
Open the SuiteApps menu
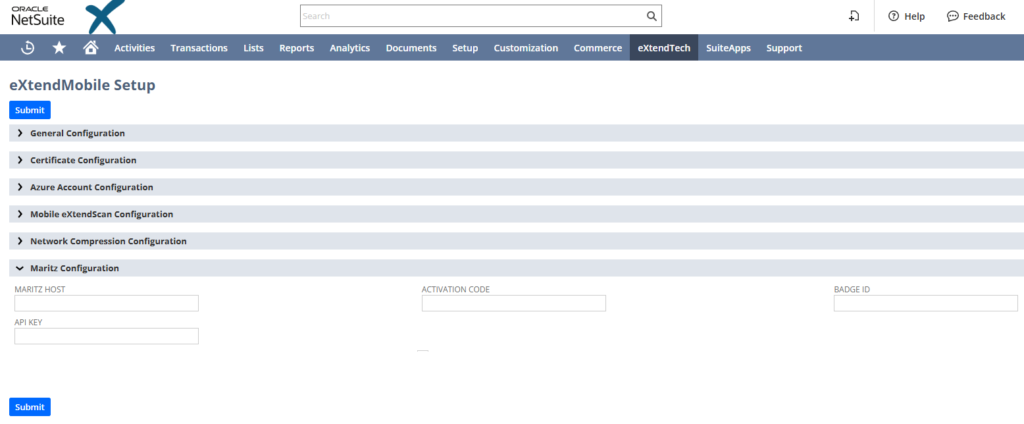728,48
